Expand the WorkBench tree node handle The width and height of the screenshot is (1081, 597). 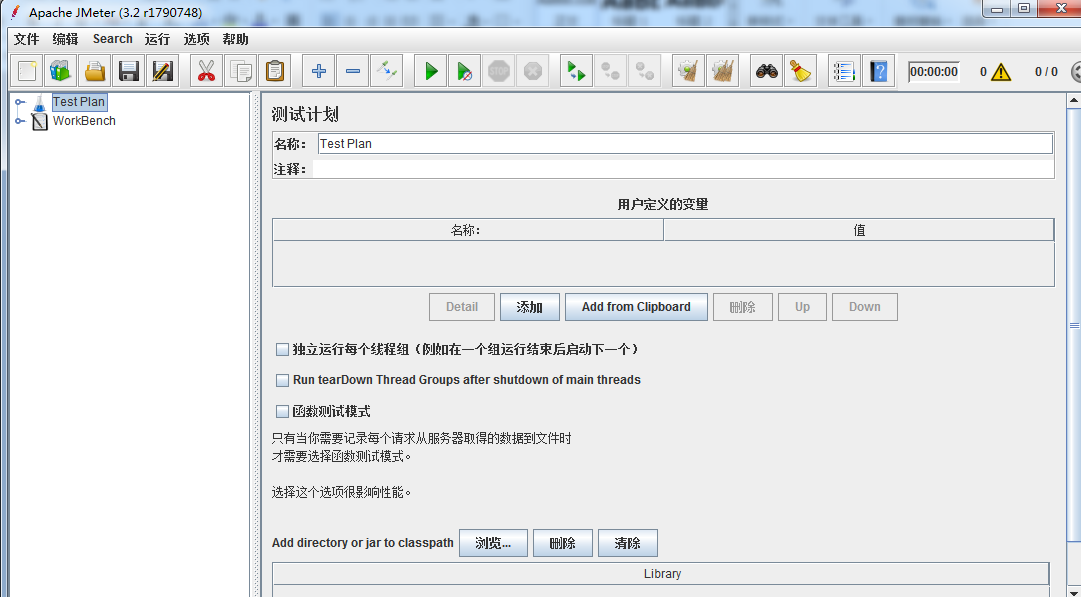(20, 121)
